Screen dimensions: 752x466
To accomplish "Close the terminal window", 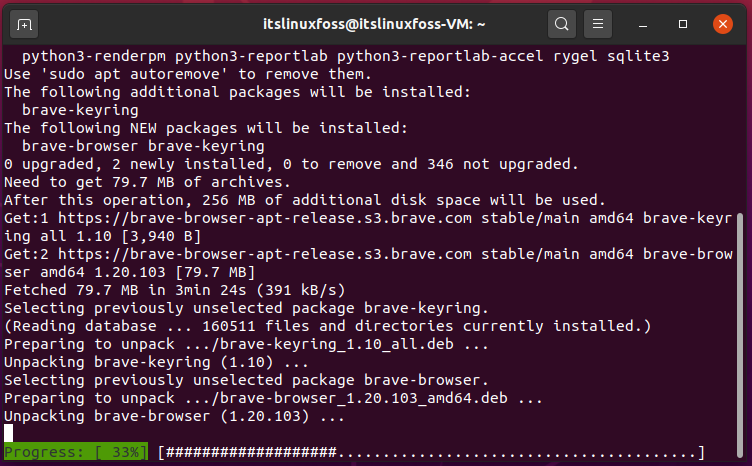I will tap(722, 24).
